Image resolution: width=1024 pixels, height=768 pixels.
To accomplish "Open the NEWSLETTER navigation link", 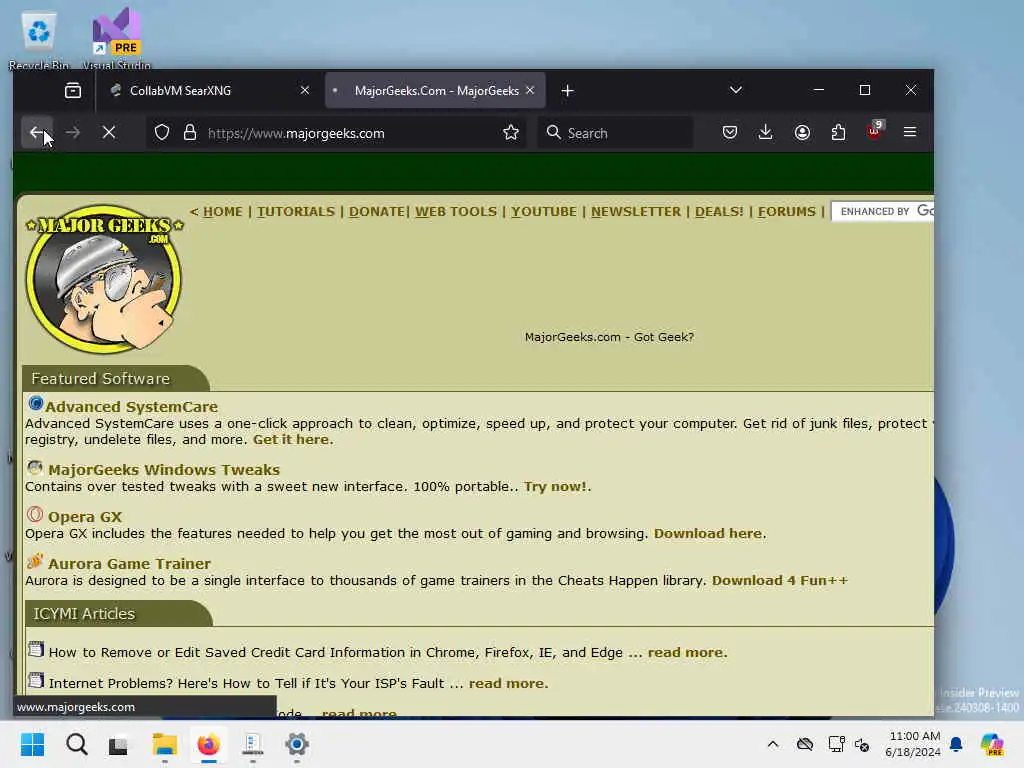I will [635, 212].
